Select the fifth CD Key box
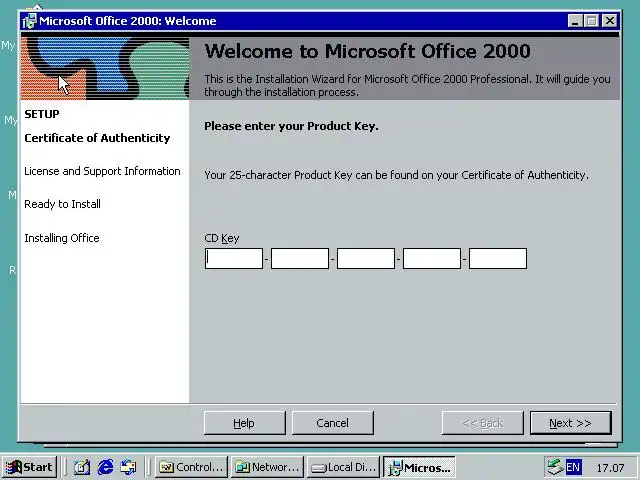The width and height of the screenshot is (640, 480). tap(498, 258)
